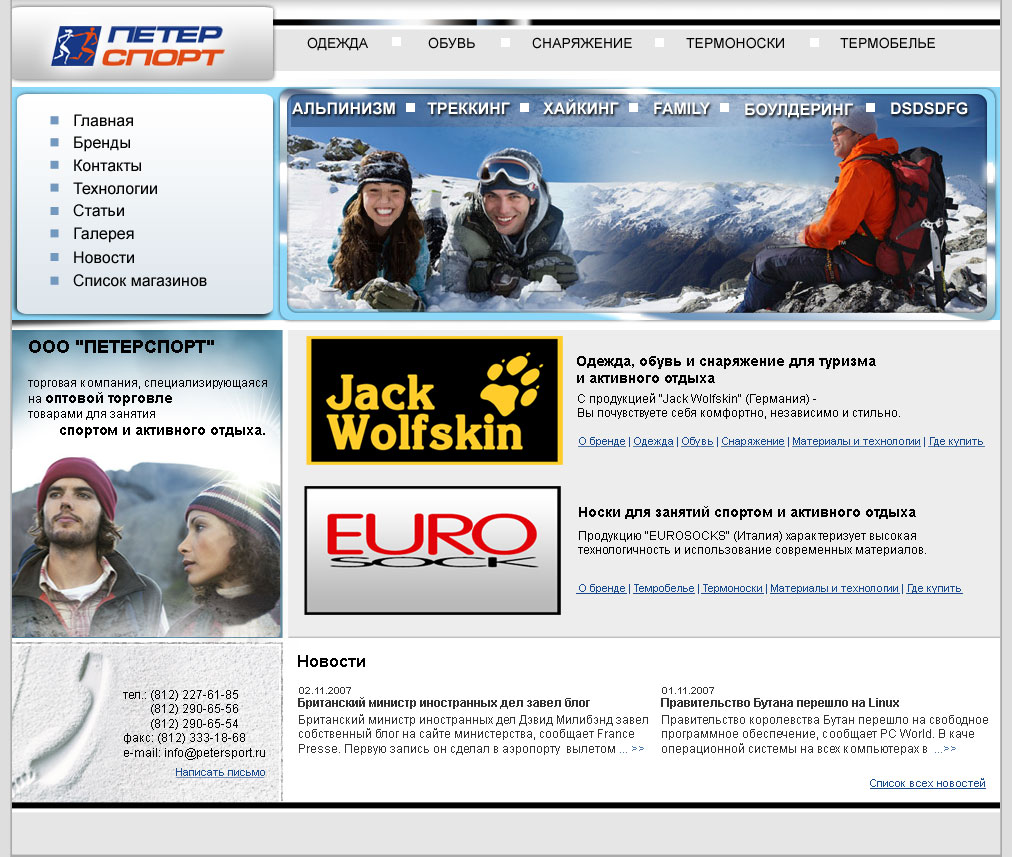Open Jack Wolfskin О бренде link

602,441
